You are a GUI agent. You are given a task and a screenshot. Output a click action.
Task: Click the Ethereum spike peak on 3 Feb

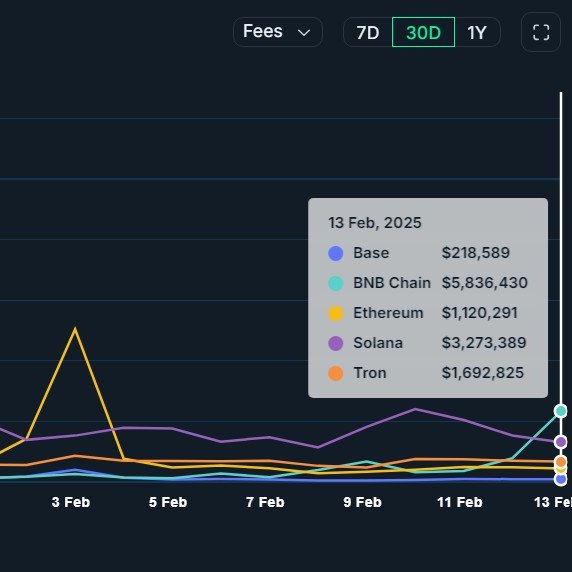(75, 329)
